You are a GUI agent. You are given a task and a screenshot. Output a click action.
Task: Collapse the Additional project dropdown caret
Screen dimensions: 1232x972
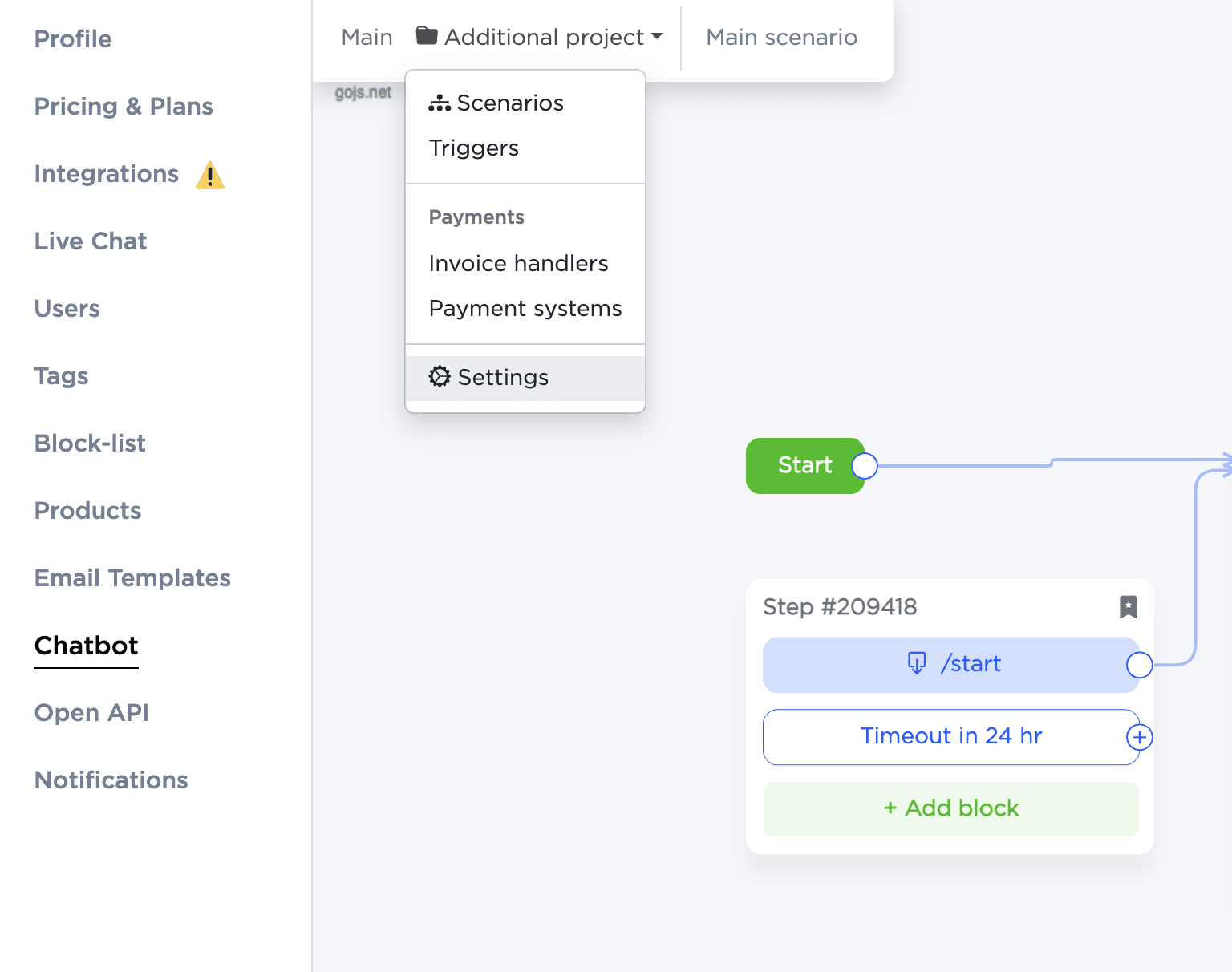pyautogui.click(x=657, y=37)
